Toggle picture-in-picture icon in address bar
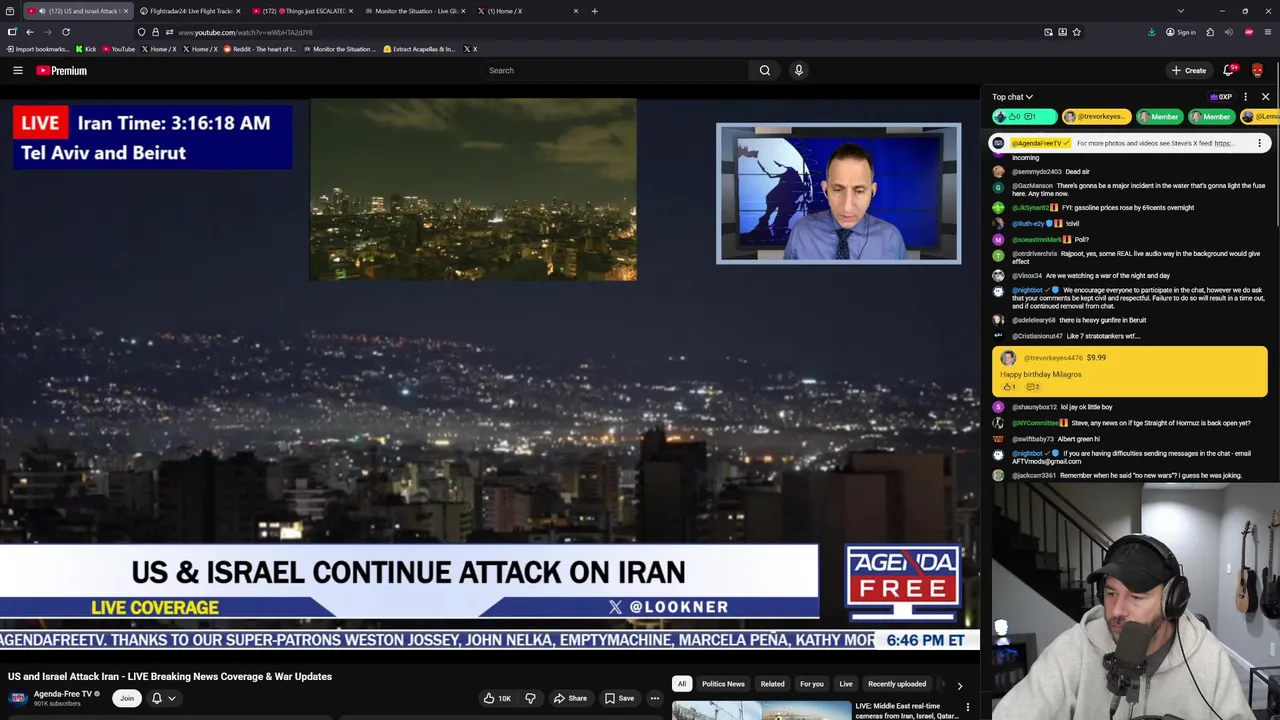 pyautogui.click(x=1048, y=32)
